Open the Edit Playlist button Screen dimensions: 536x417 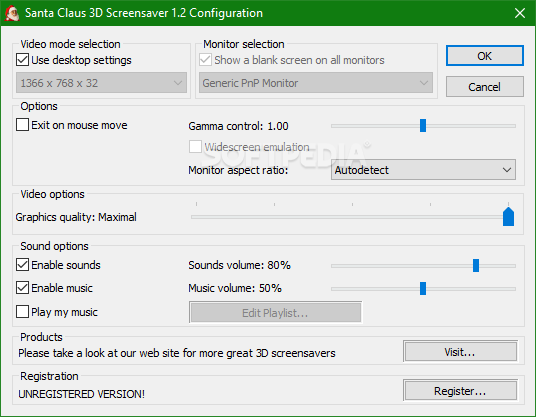275,312
